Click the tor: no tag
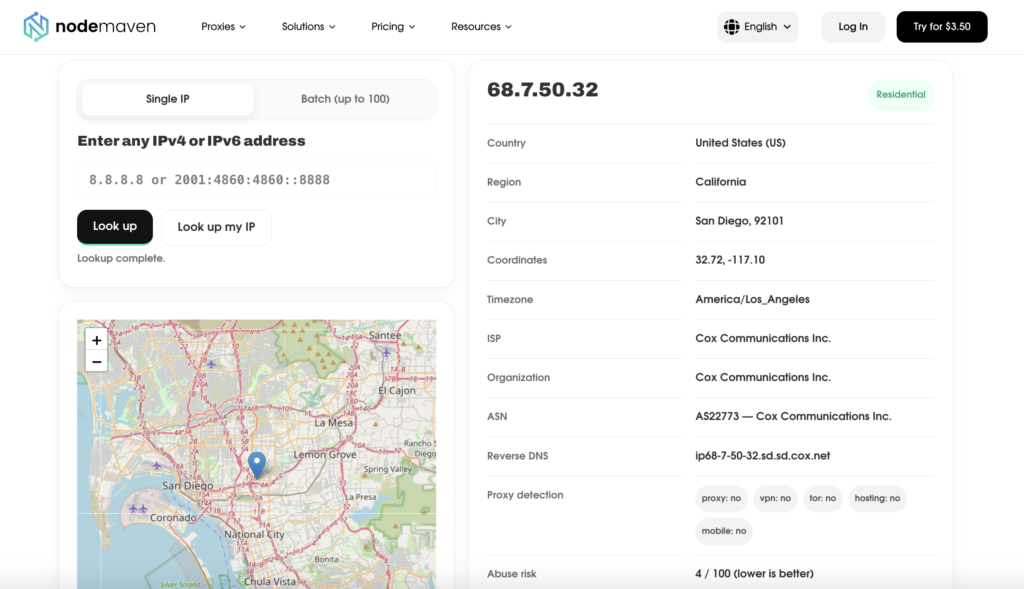 point(822,498)
